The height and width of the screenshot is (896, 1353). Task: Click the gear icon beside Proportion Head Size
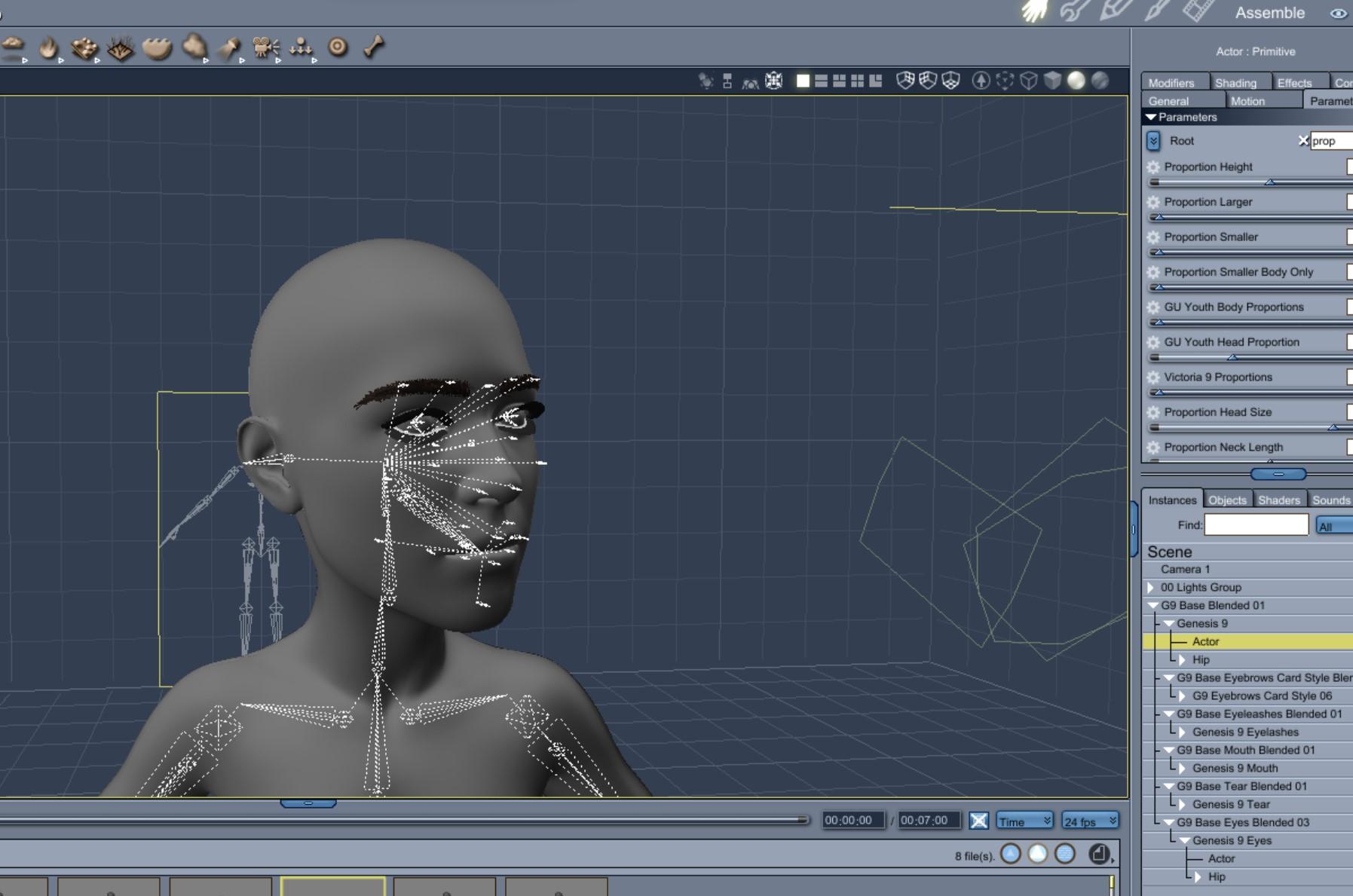1153,412
